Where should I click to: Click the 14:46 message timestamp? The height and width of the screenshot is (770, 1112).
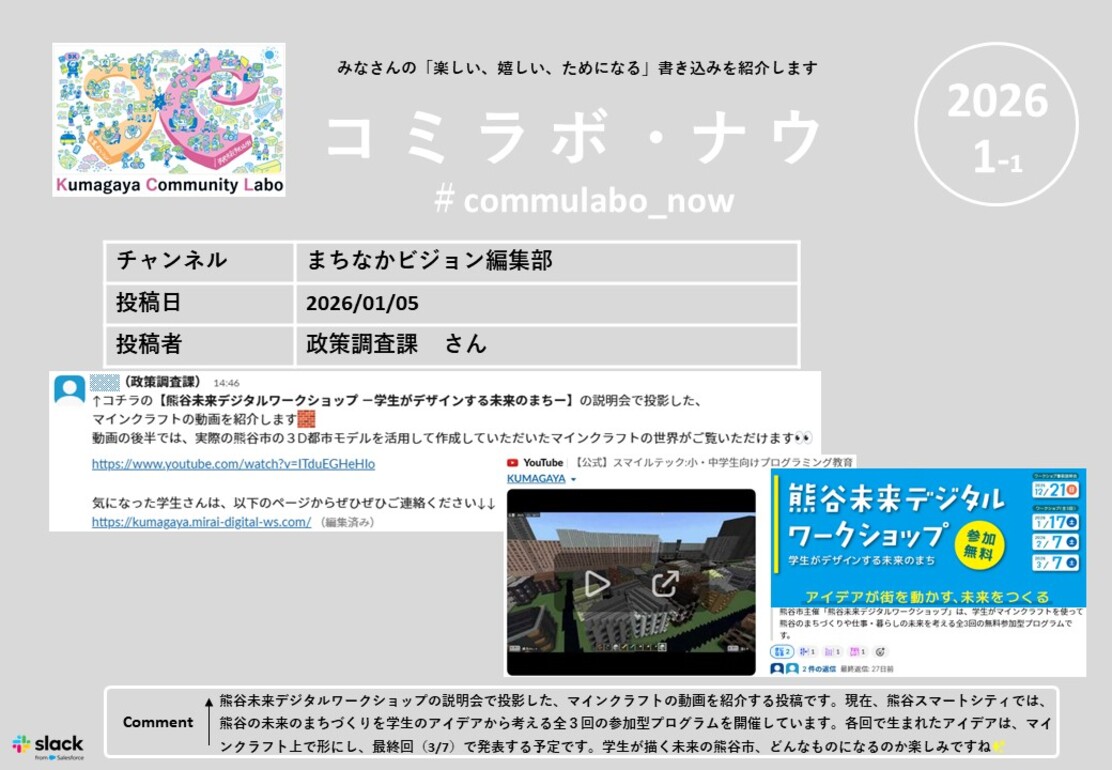tap(228, 382)
